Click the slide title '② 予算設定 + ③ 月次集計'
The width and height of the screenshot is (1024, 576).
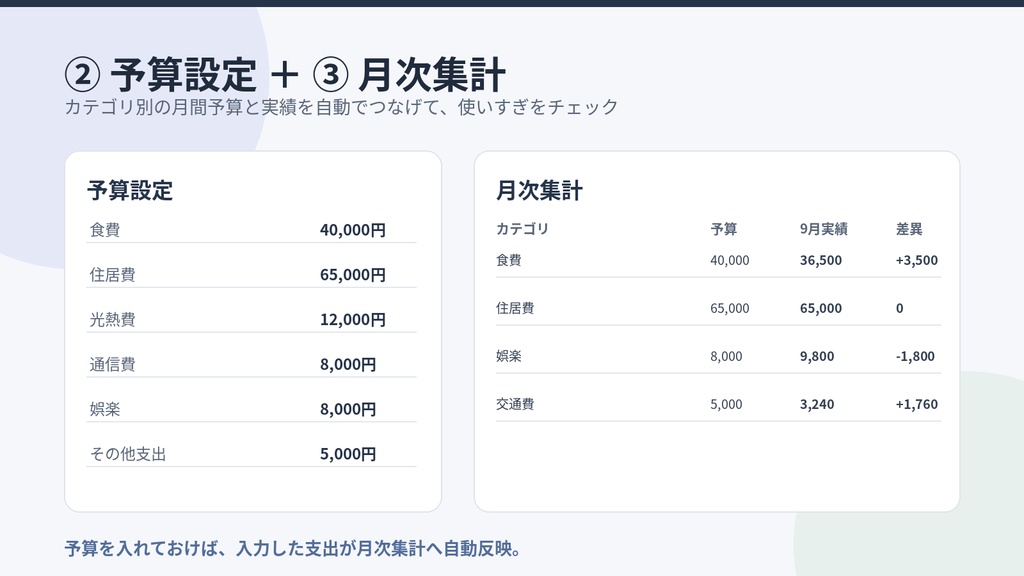click(x=285, y=74)
